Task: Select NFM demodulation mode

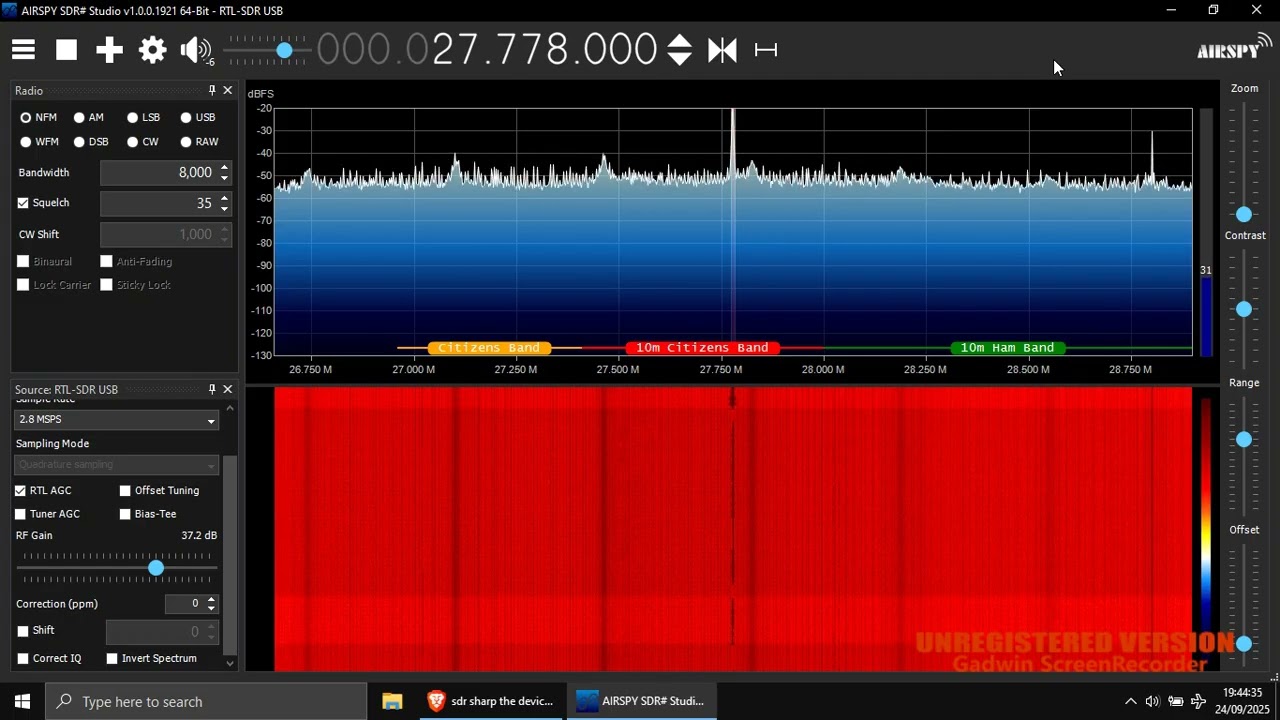Action: click(x=39, y=117)
